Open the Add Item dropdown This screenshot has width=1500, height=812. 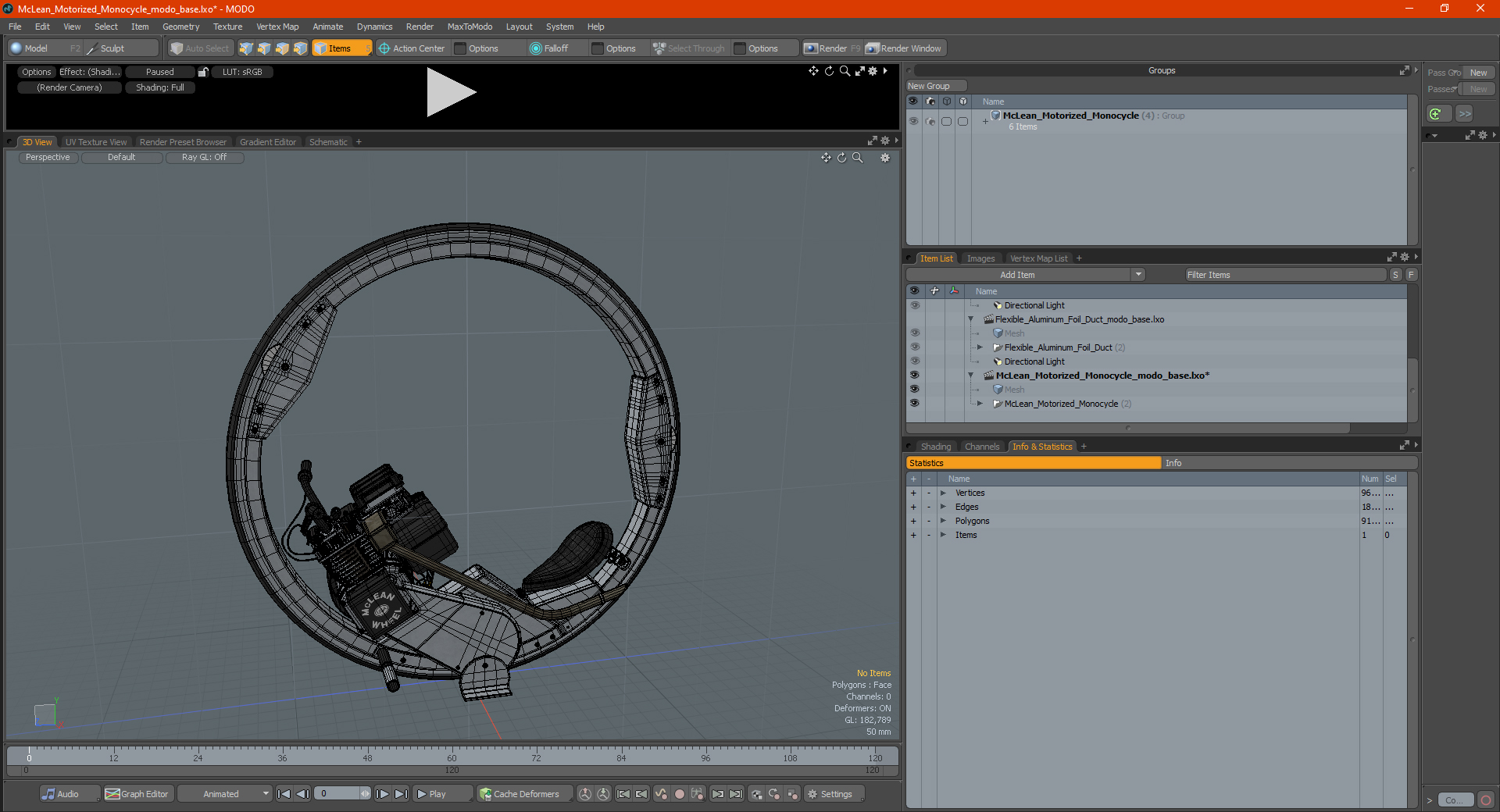[x=1138, y=275]
